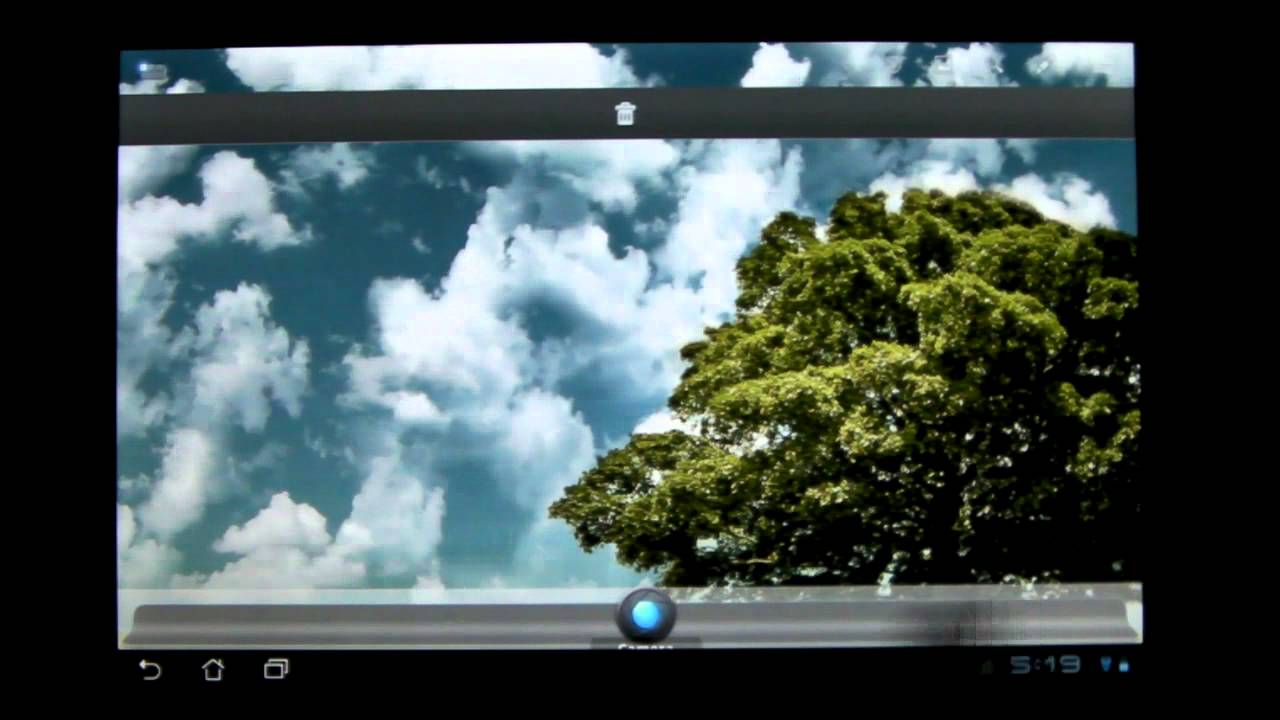Tap the Wi-Fi signal indicator
This screenshot has width=1280, height=720.
(1106, 664)
